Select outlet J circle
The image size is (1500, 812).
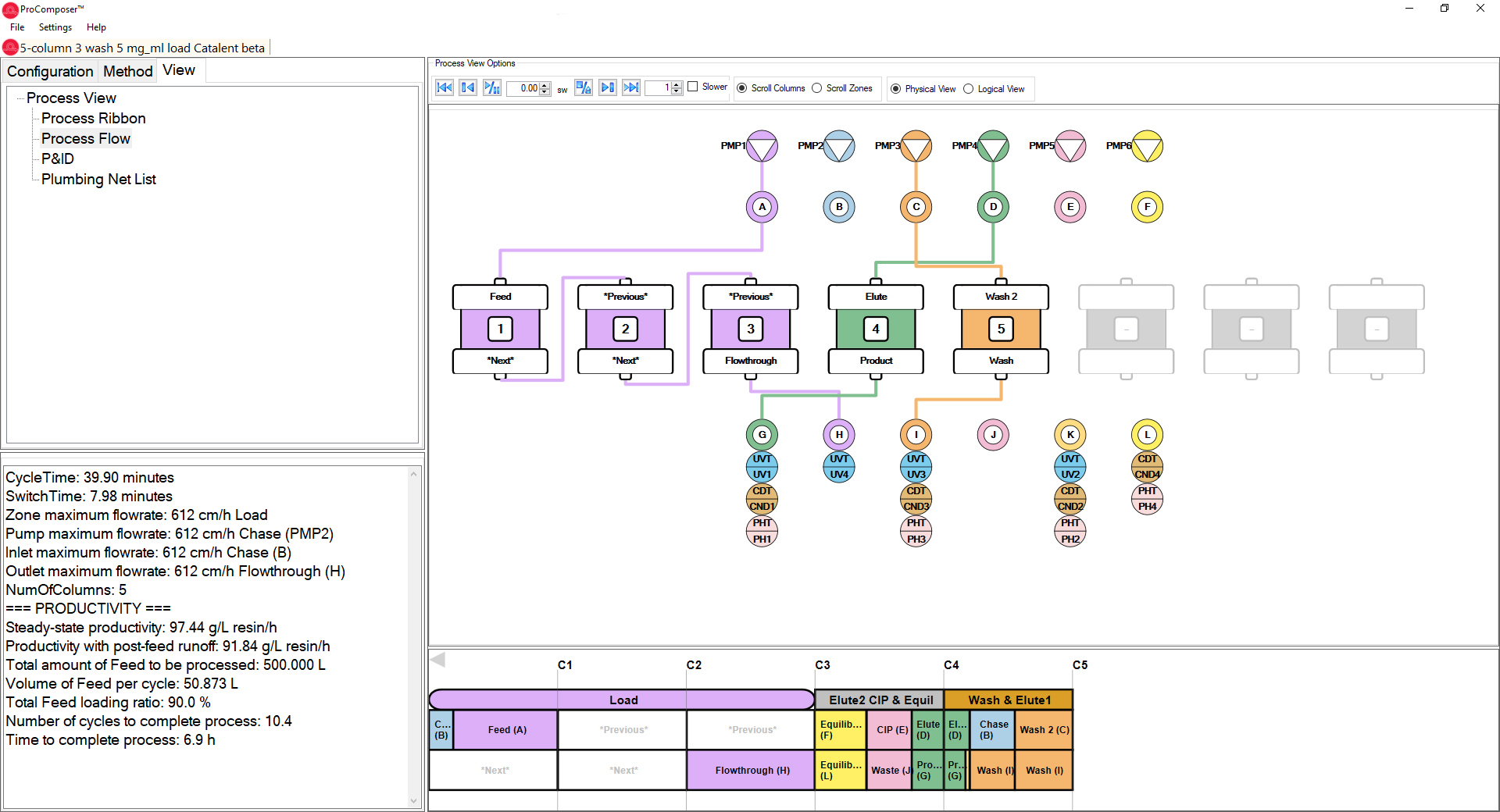993,435
